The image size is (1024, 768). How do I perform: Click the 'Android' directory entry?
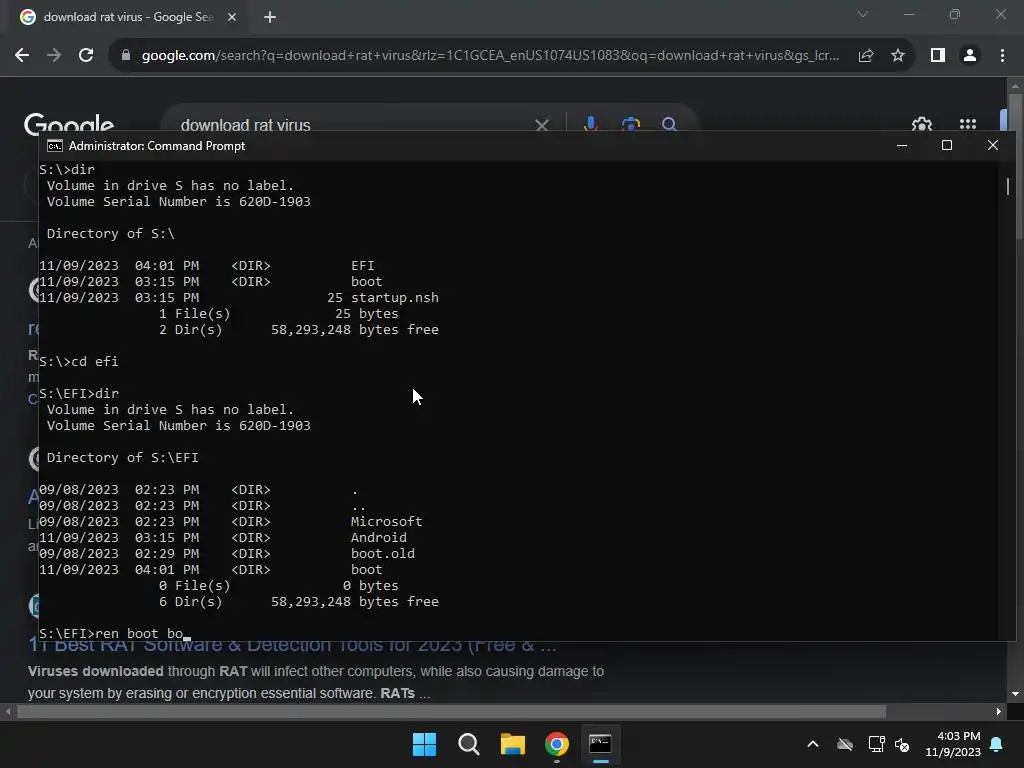tap(378, 537)
